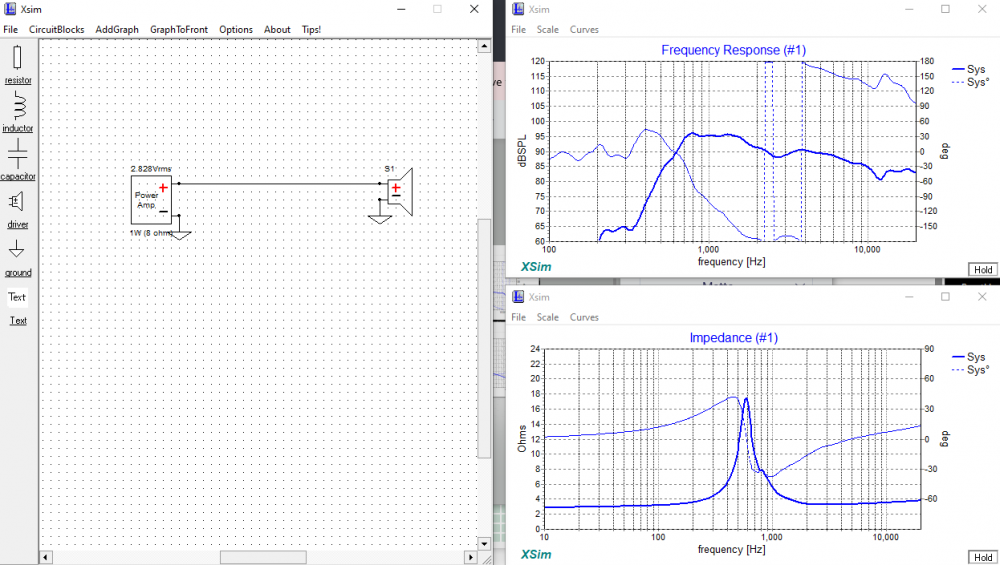This screenshot has height=565, width=1000.
Task: Toggle Hold on Frequency Response graph
Action: click(x=982, y=270)
